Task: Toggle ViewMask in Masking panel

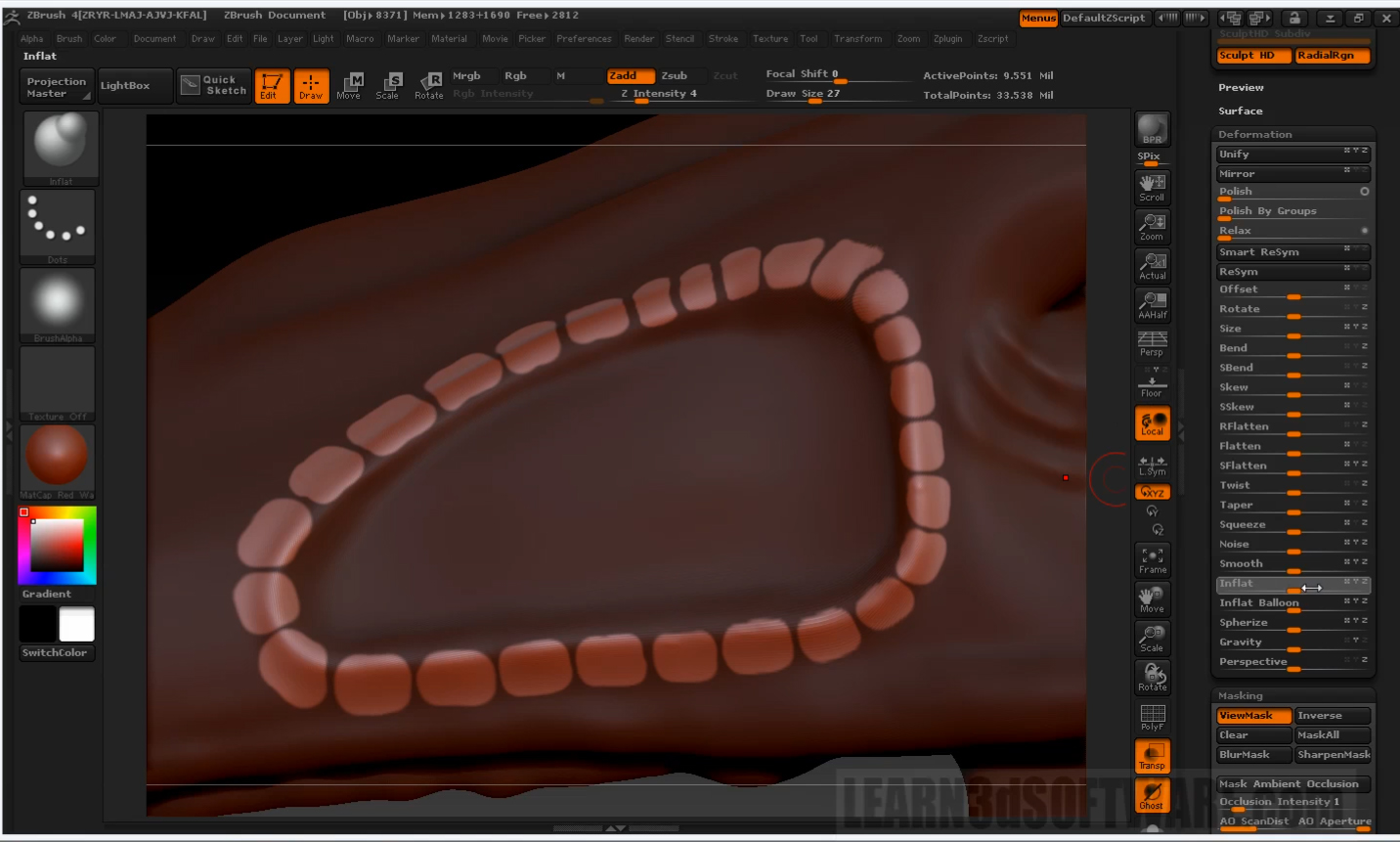Action: pyautogui.click(x=1253, y=716)
